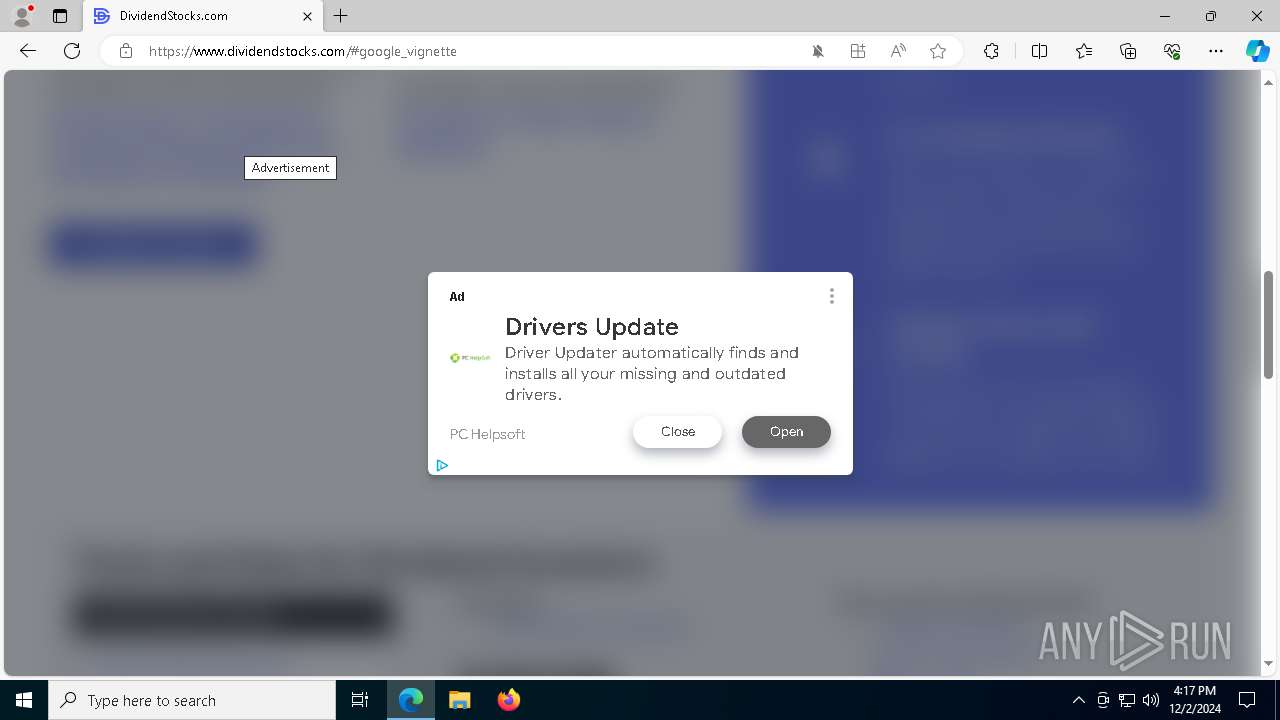Close the DividendStocks.com tab
1280x720 pixels.
[x=307, y=16]
